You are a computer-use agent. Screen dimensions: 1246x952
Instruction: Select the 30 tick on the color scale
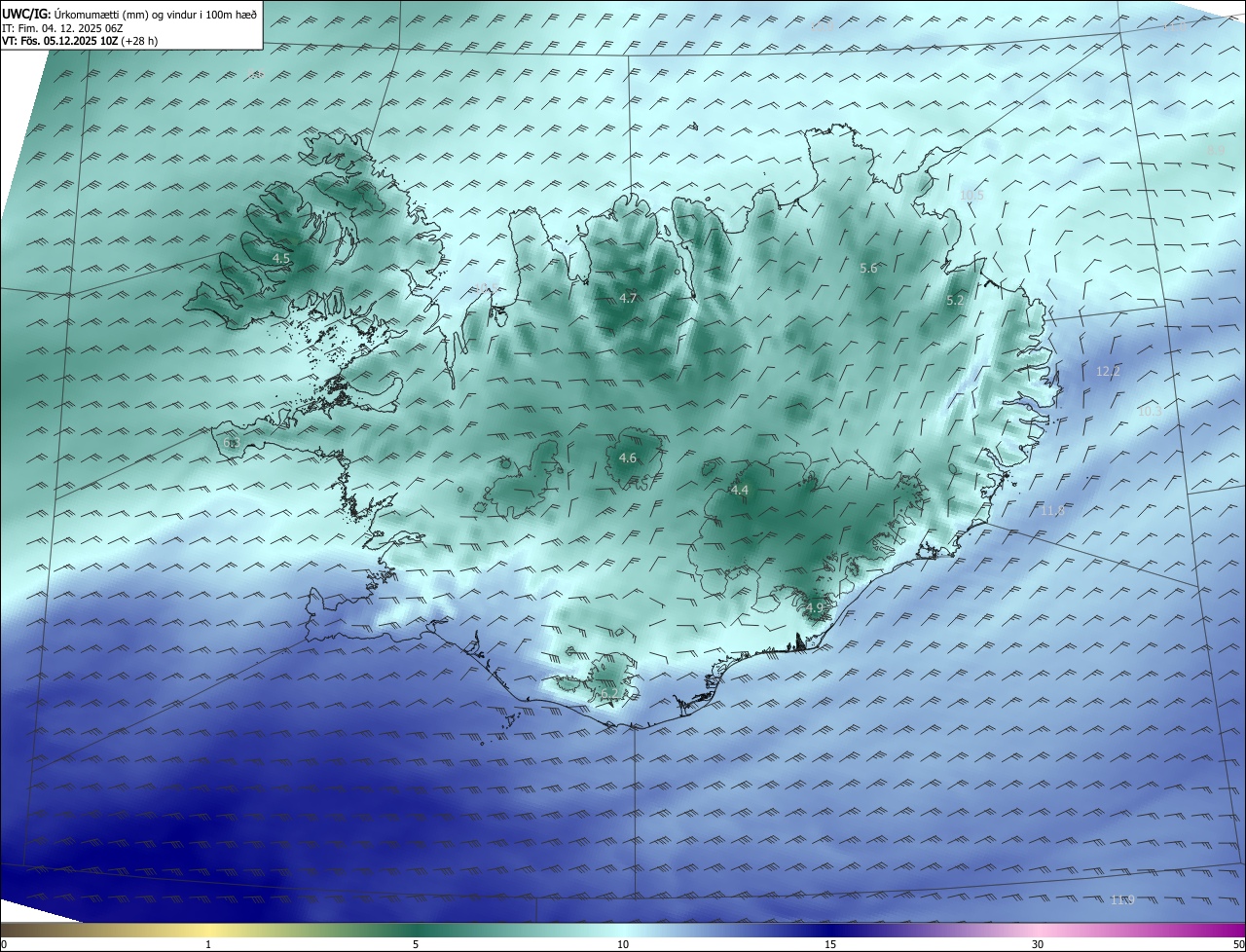pos(1038,944)
